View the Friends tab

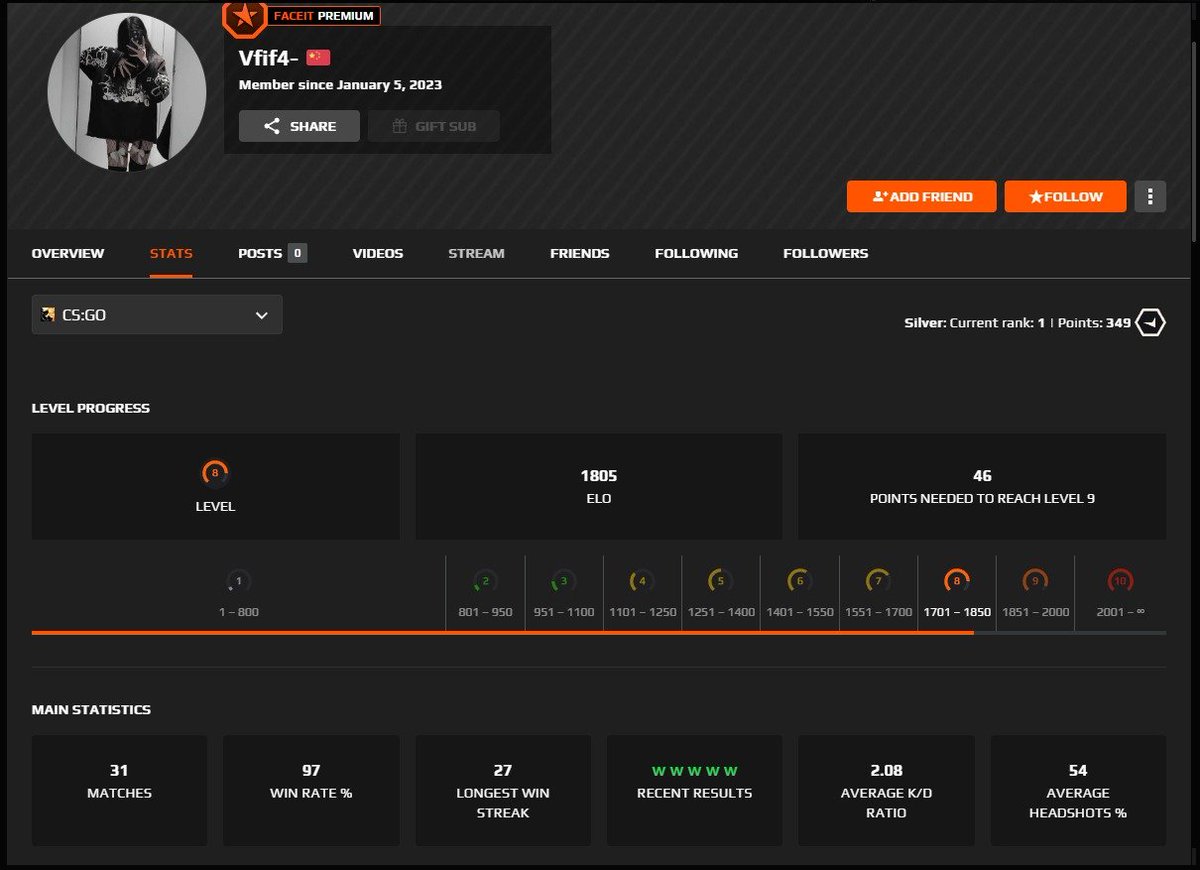pos(580,253)
